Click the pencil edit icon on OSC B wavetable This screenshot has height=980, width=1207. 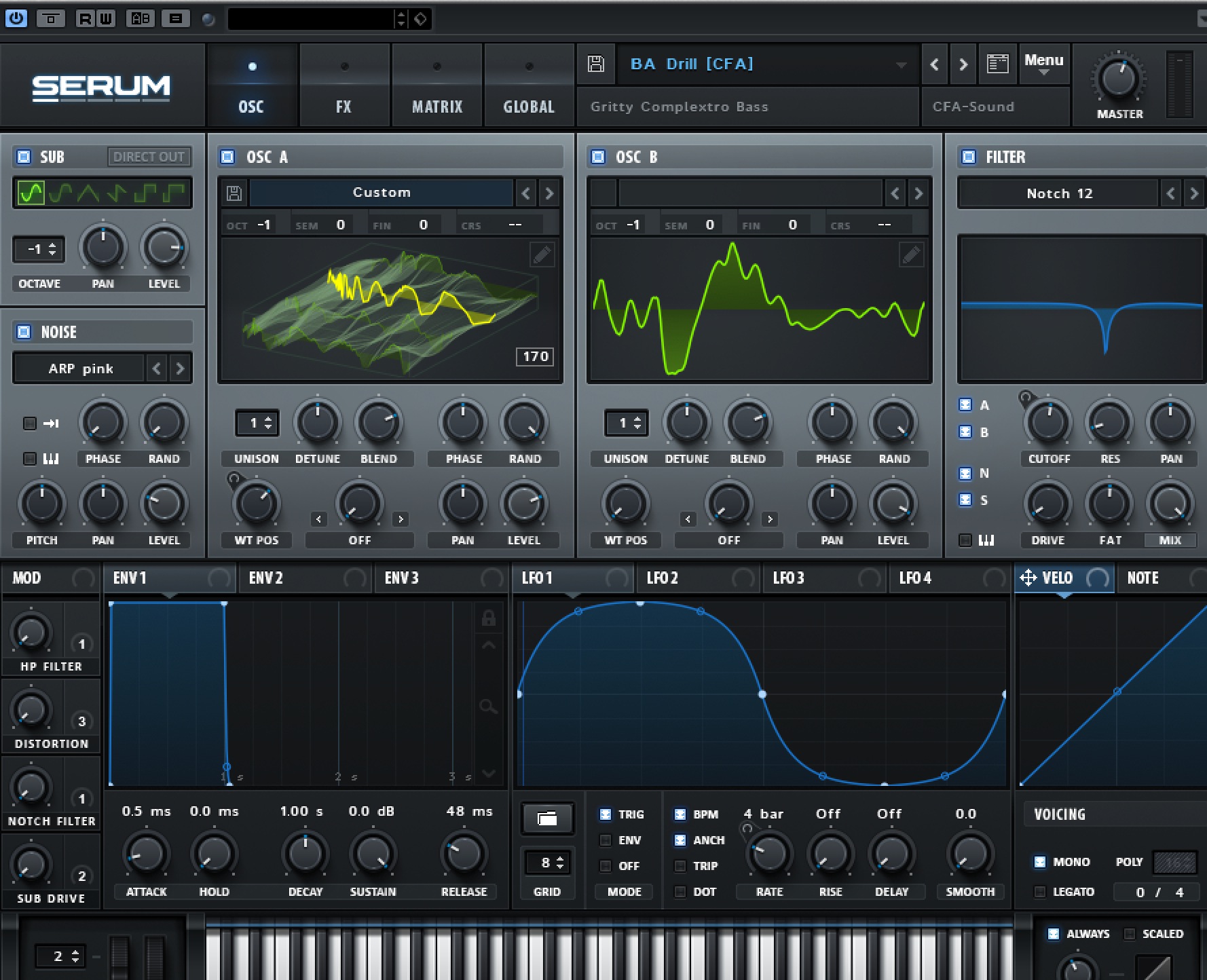912,255
